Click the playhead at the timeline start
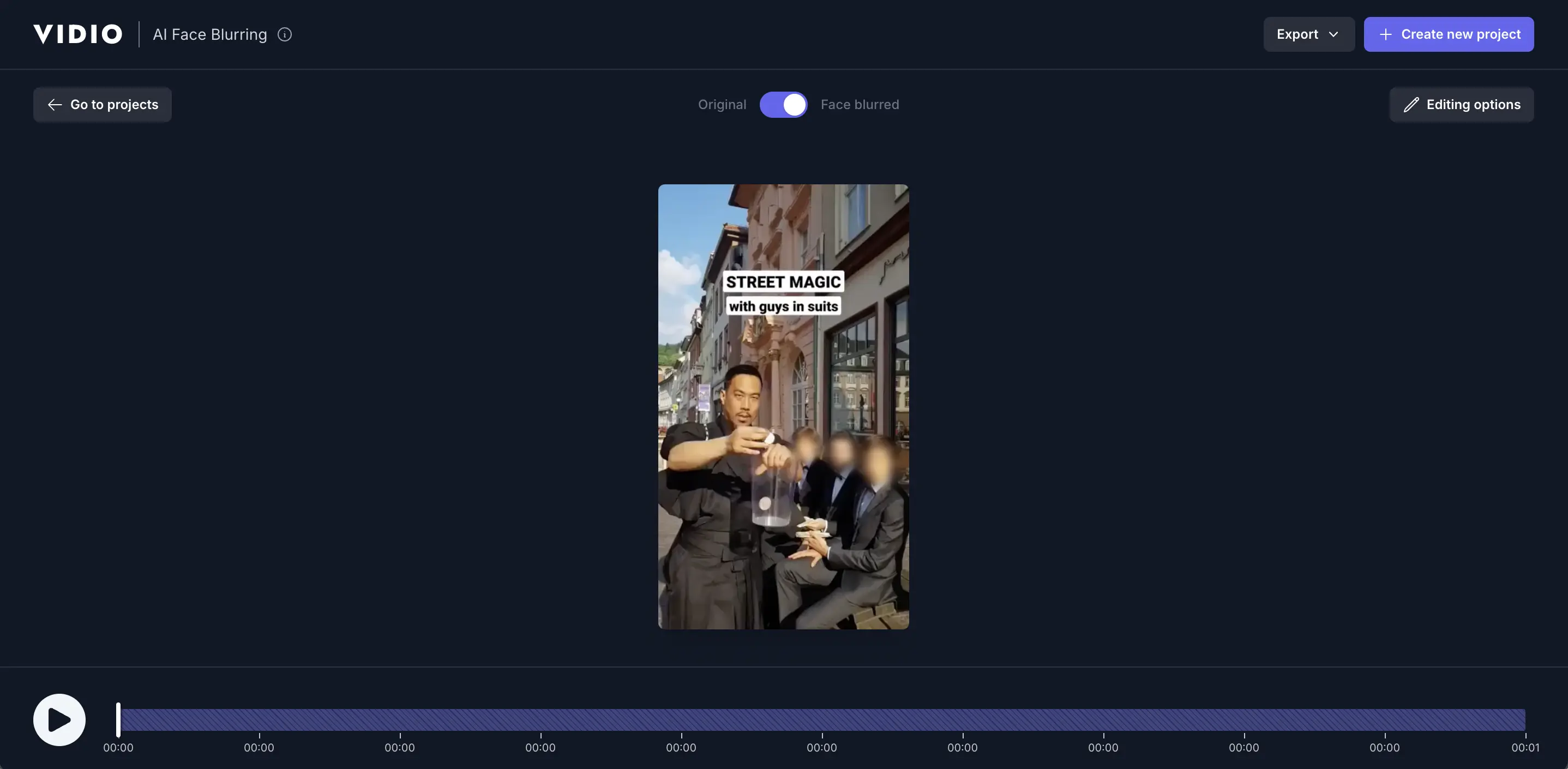This screenshot has height=769, width=1568. 119,720
